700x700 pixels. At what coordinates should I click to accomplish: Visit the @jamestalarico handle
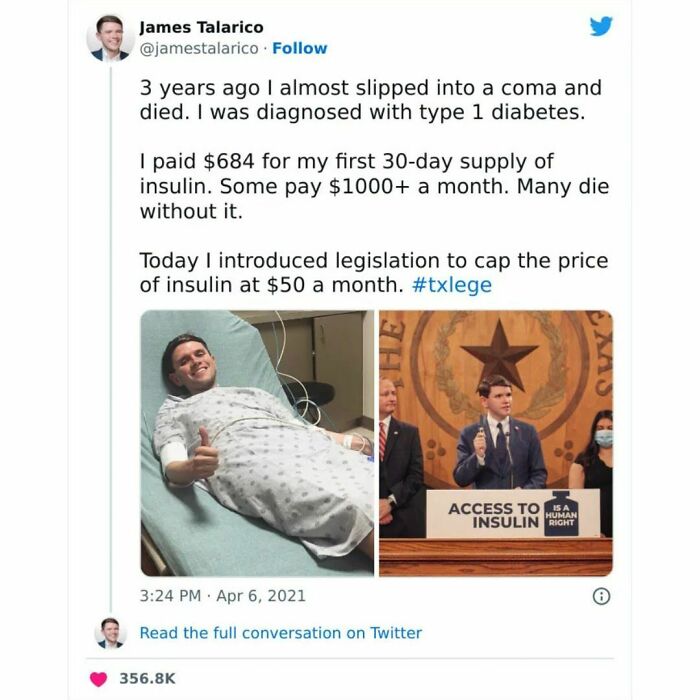pyautogui.click(x=199, y=48)
